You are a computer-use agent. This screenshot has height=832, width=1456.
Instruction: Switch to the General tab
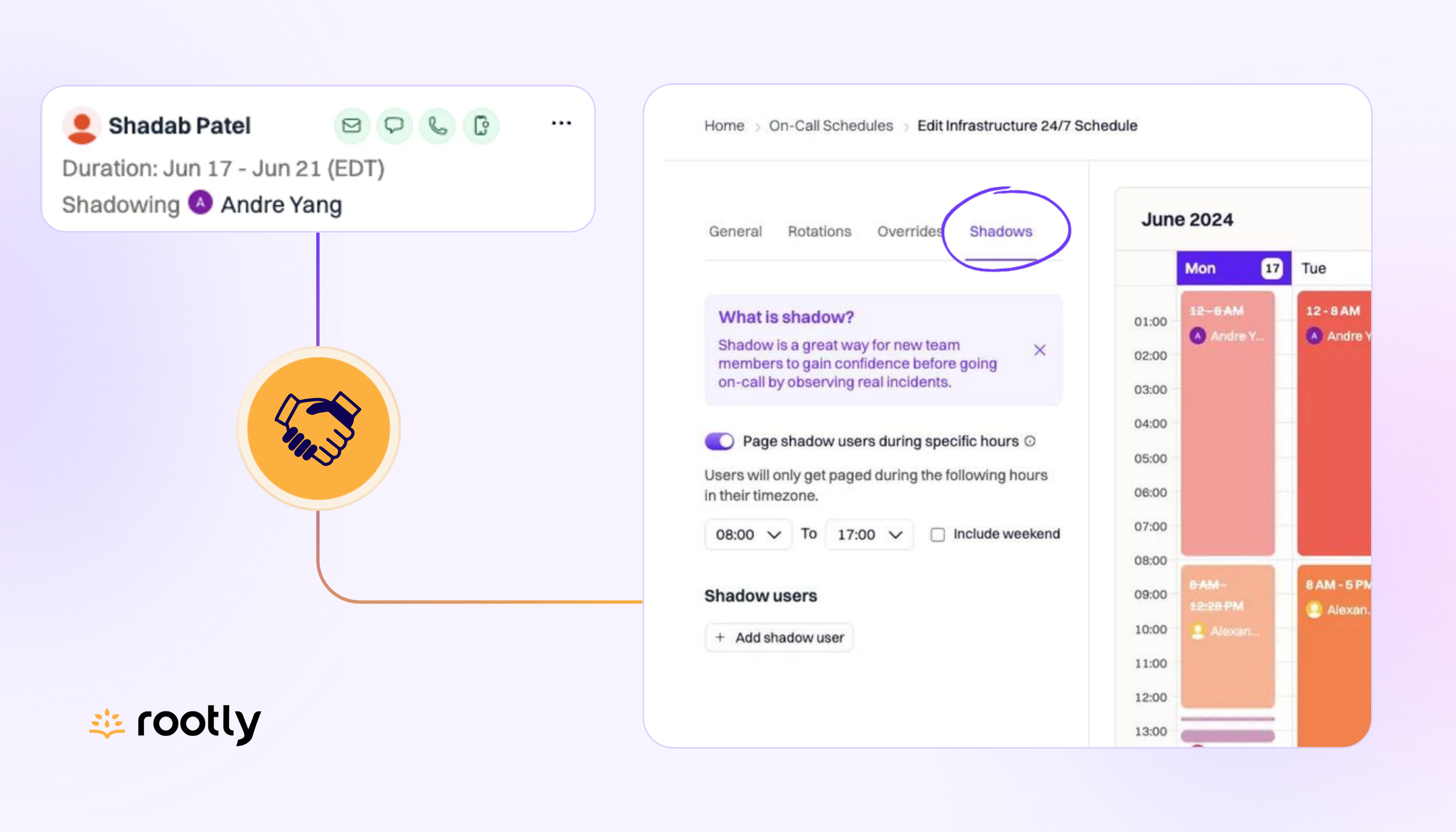[735, 231]
